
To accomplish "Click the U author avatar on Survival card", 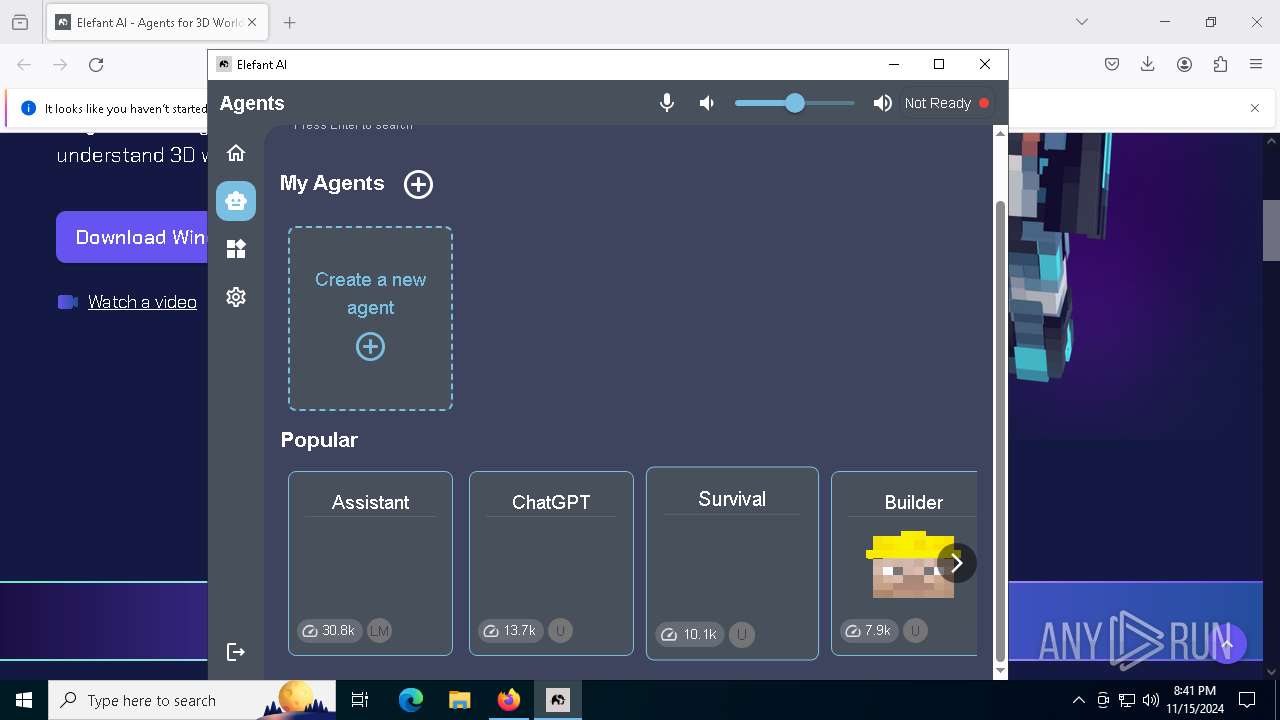I will coord(741,634).
